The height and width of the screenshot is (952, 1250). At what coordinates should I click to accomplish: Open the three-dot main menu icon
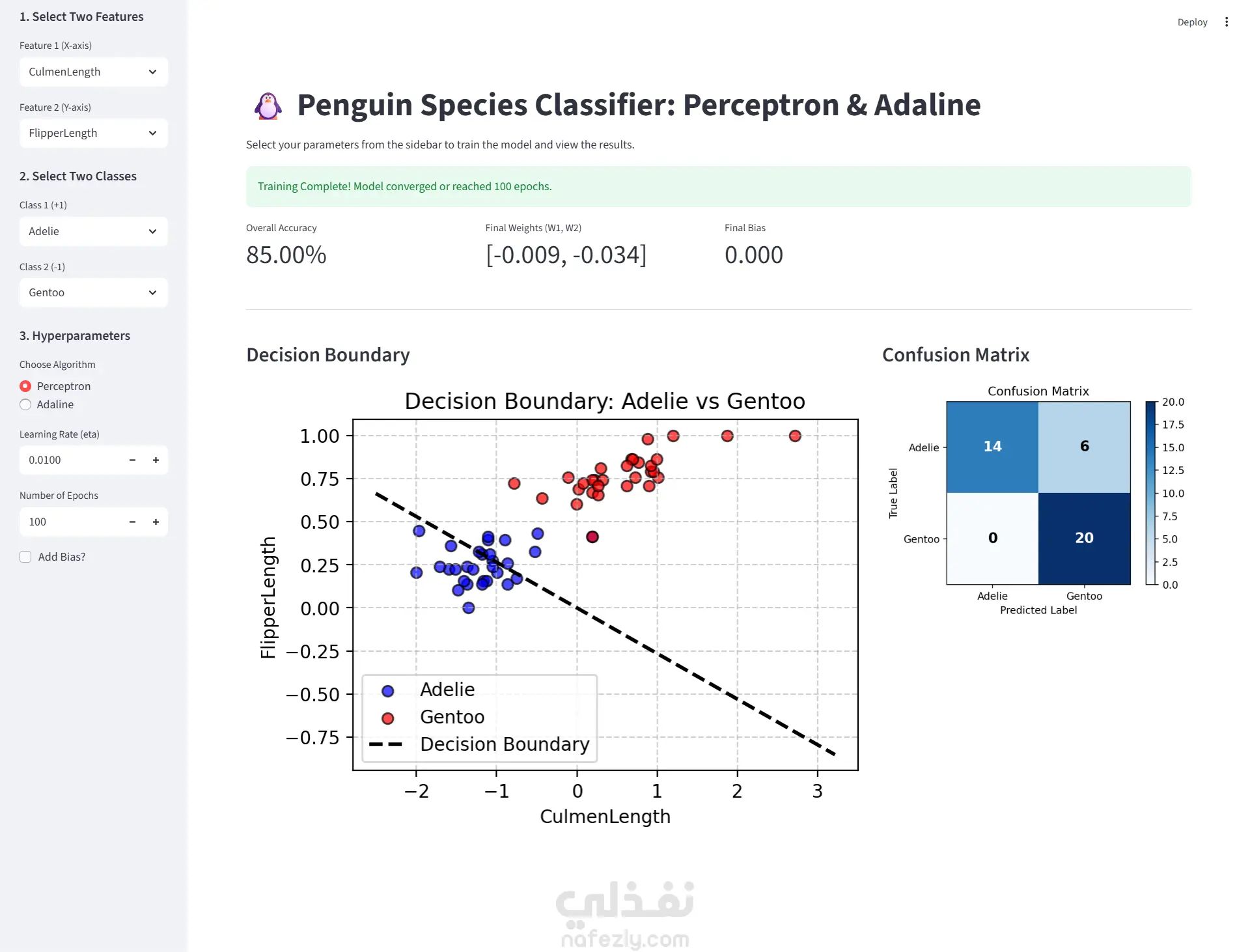pos(1227,22)
